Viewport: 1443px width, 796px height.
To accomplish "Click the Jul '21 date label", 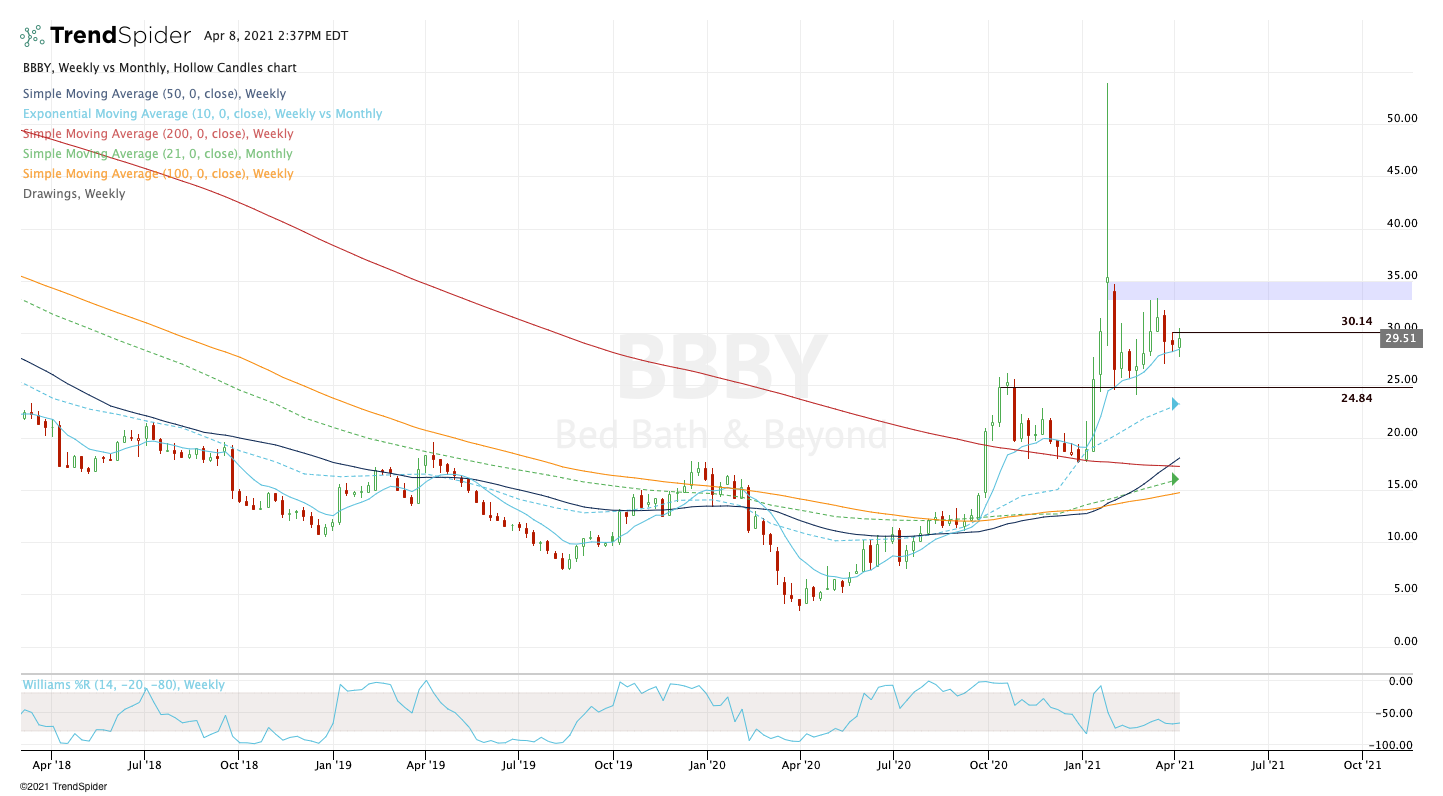I will coord(1268,765).
